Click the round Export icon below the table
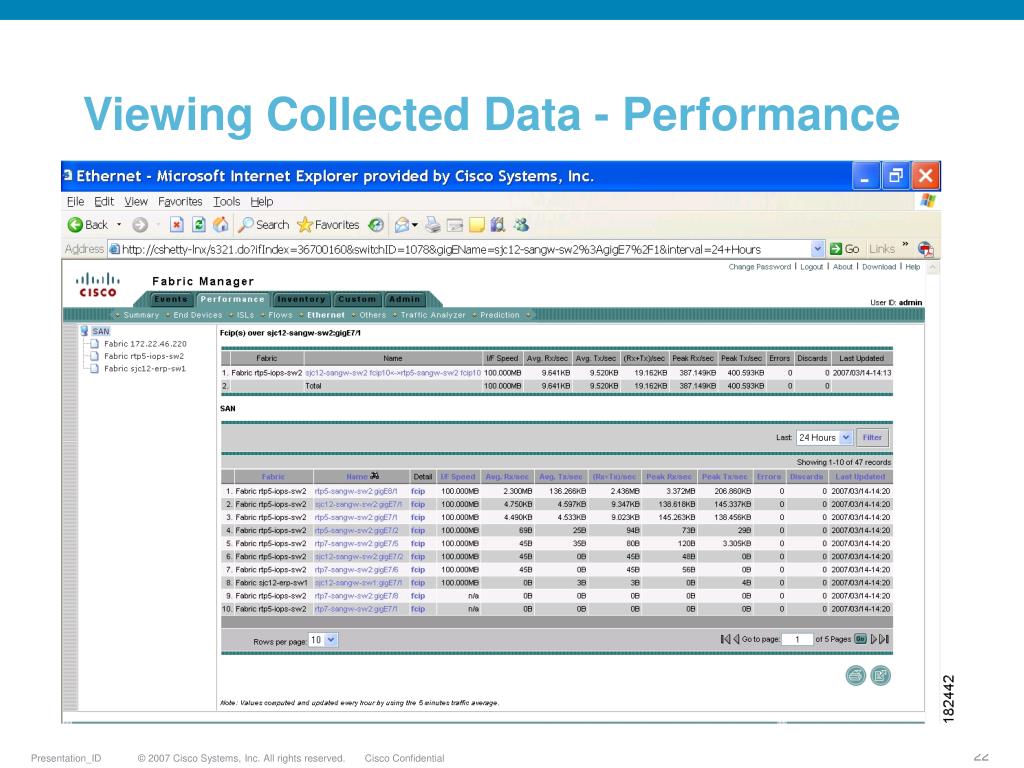This screenshot has width=1024, height=768. (x=880, y=675)
